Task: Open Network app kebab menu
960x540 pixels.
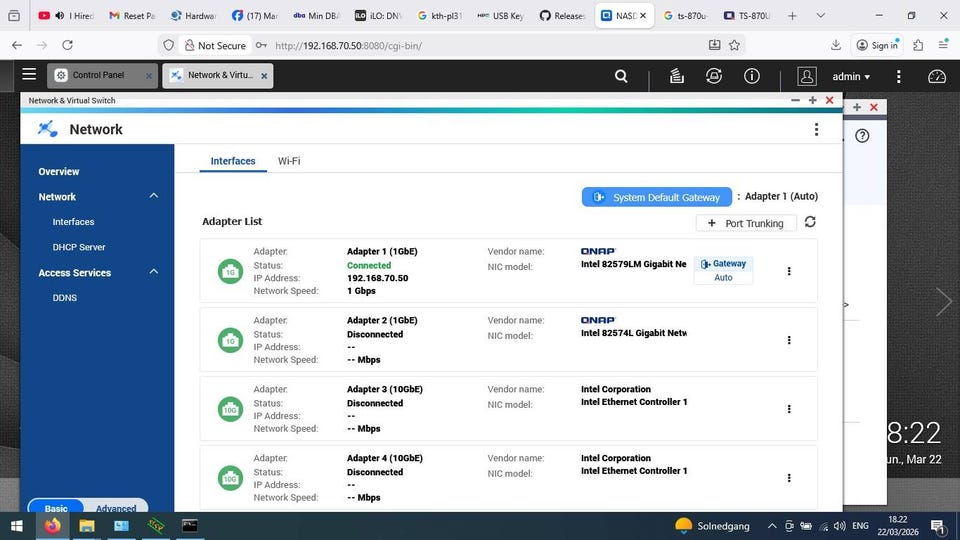Action: click(x=816, y=130)
